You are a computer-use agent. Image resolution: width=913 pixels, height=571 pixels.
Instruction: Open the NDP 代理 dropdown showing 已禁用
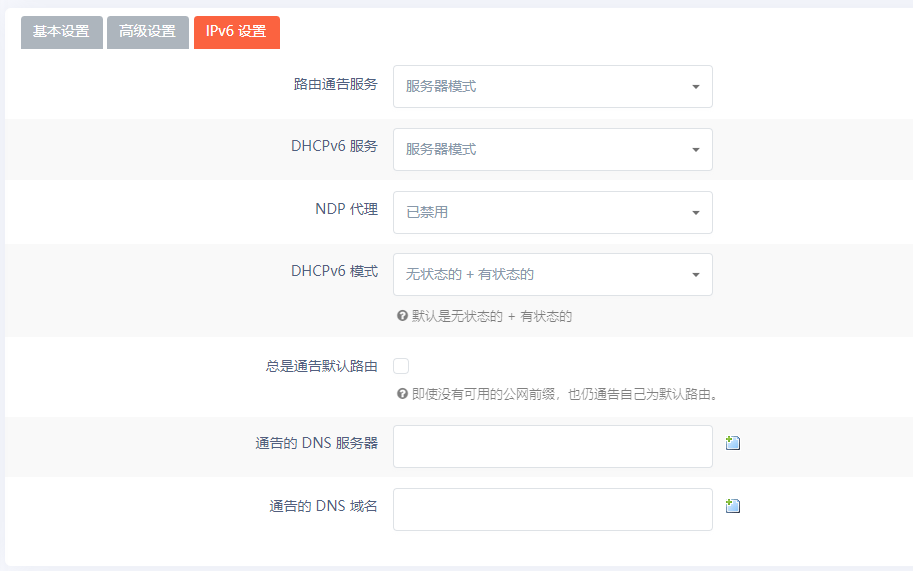coord(552,213)
